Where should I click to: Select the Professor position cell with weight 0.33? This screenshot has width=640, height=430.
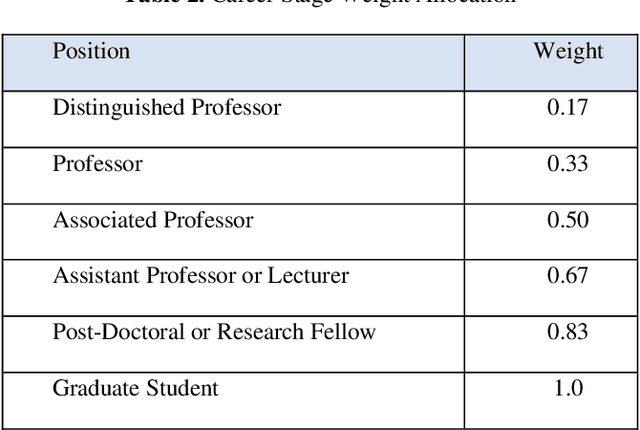point(97,164)
